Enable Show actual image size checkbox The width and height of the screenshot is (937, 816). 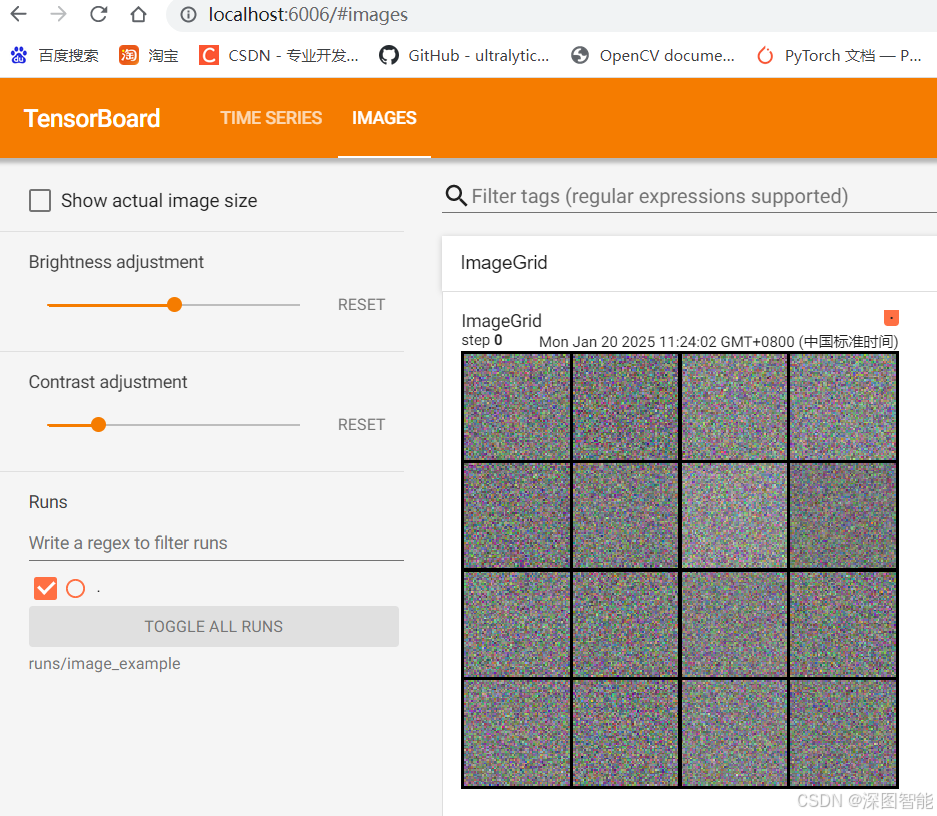[40, 201]
